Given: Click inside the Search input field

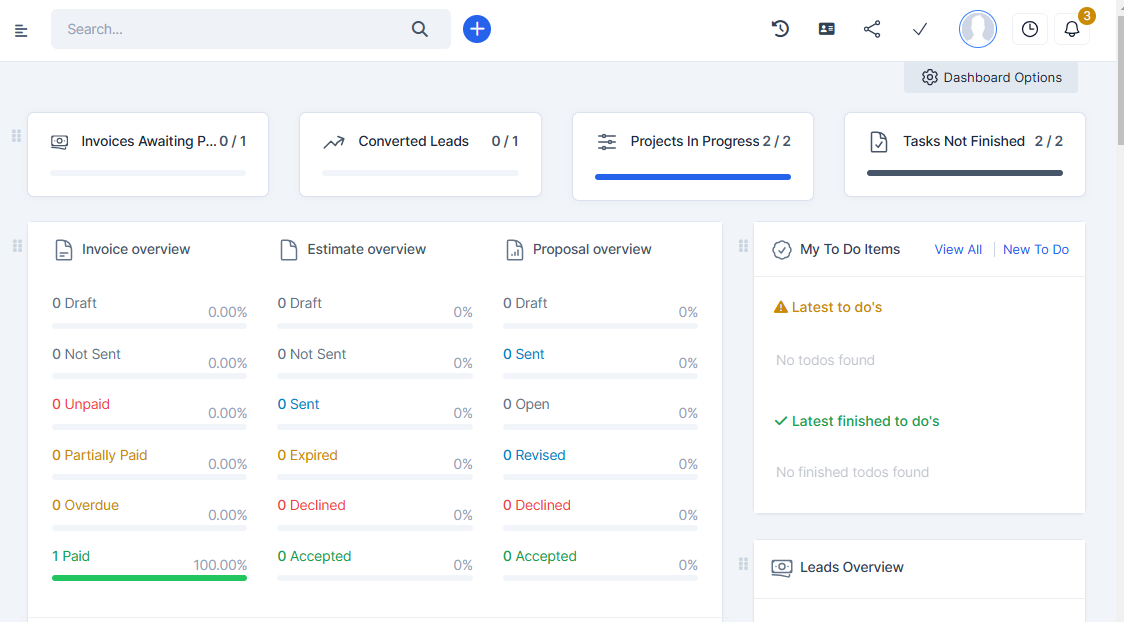Looking at the screenshot, I should (x=230, y=29).
